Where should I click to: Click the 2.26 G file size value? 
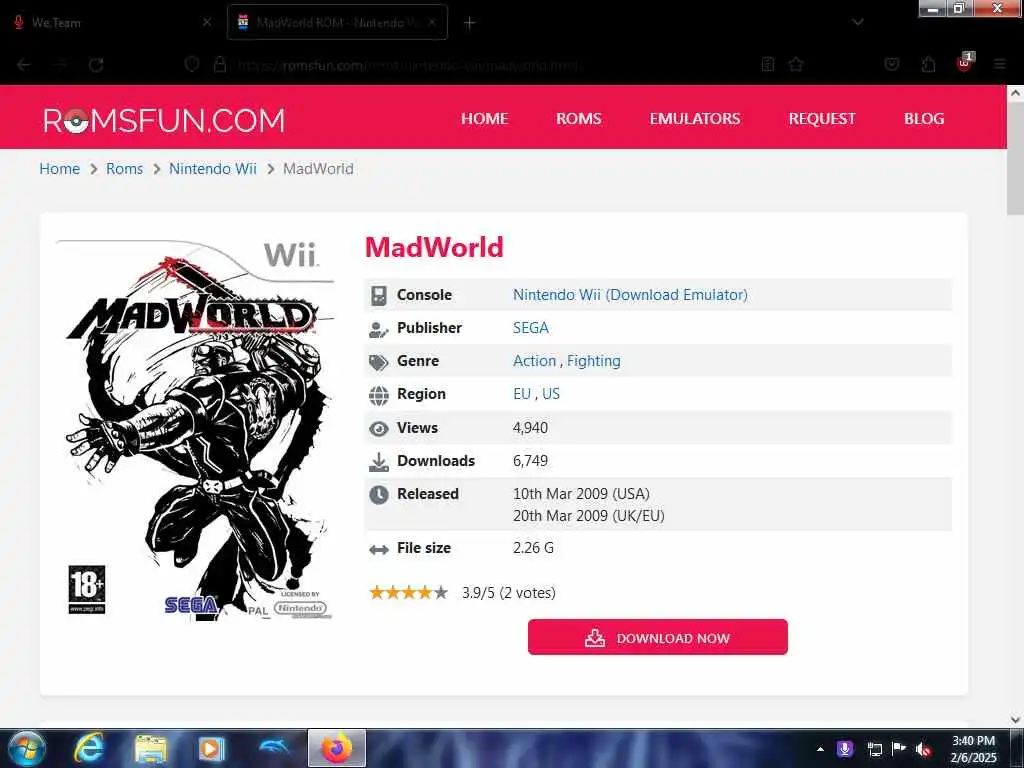[534, 548]
